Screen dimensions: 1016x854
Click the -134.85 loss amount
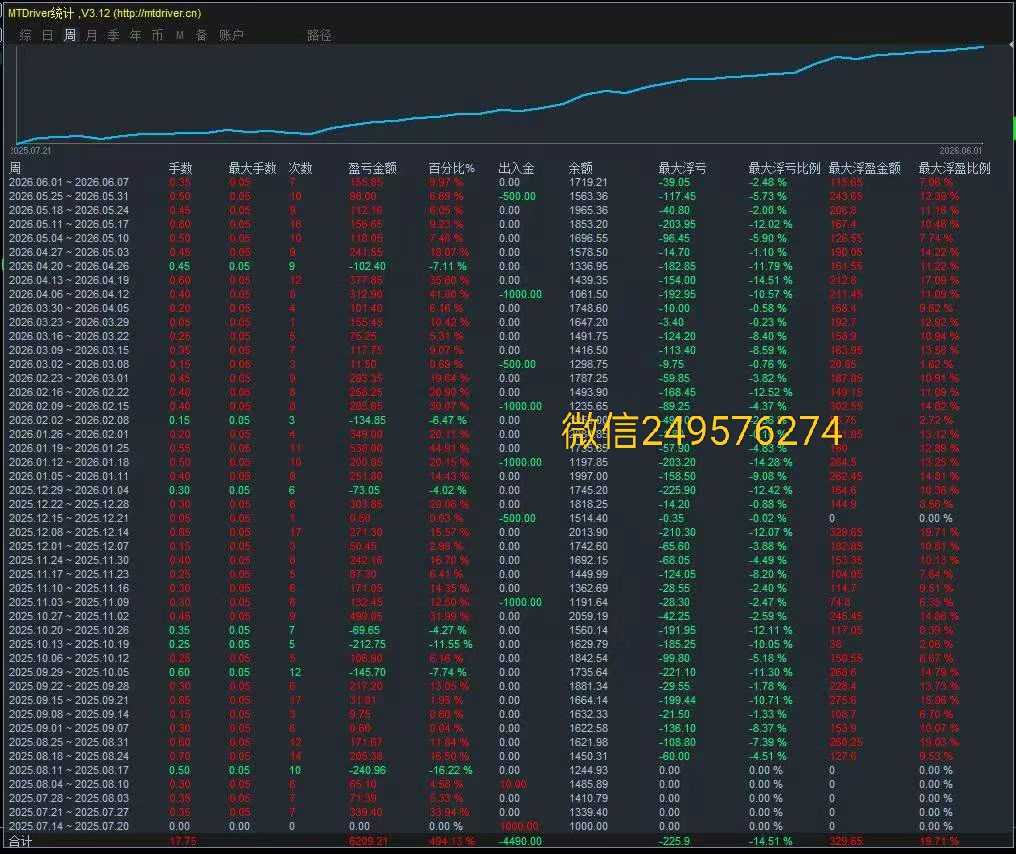[367, 420]
